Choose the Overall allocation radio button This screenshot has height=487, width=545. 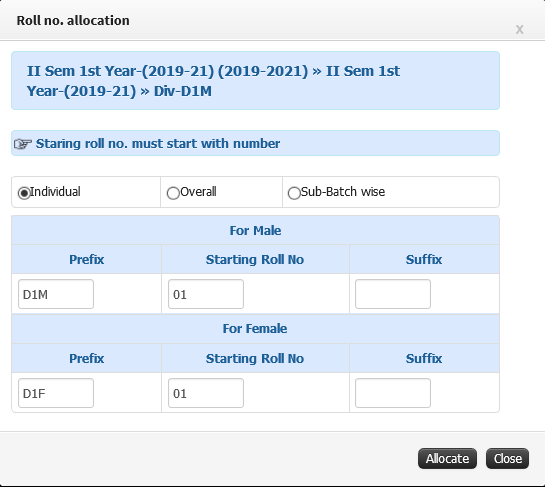173,193
